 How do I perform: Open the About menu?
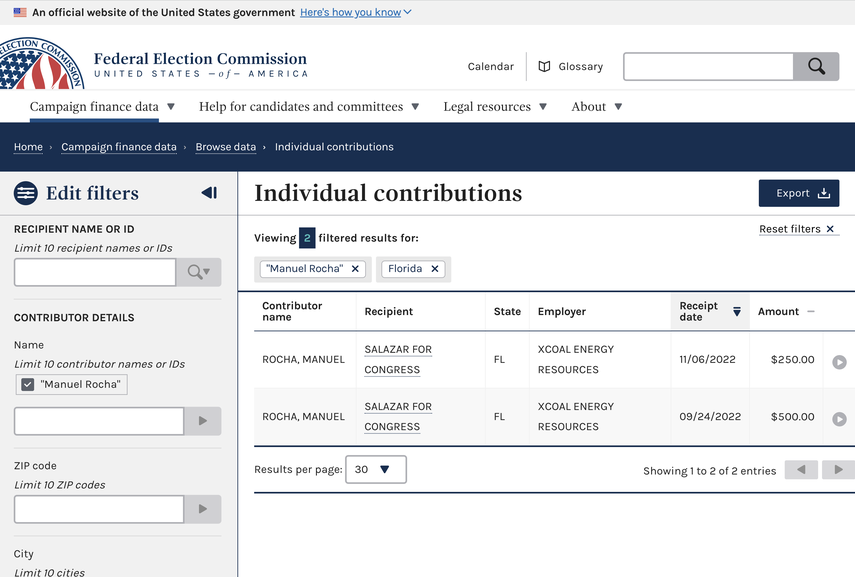(x=596, y=106)
